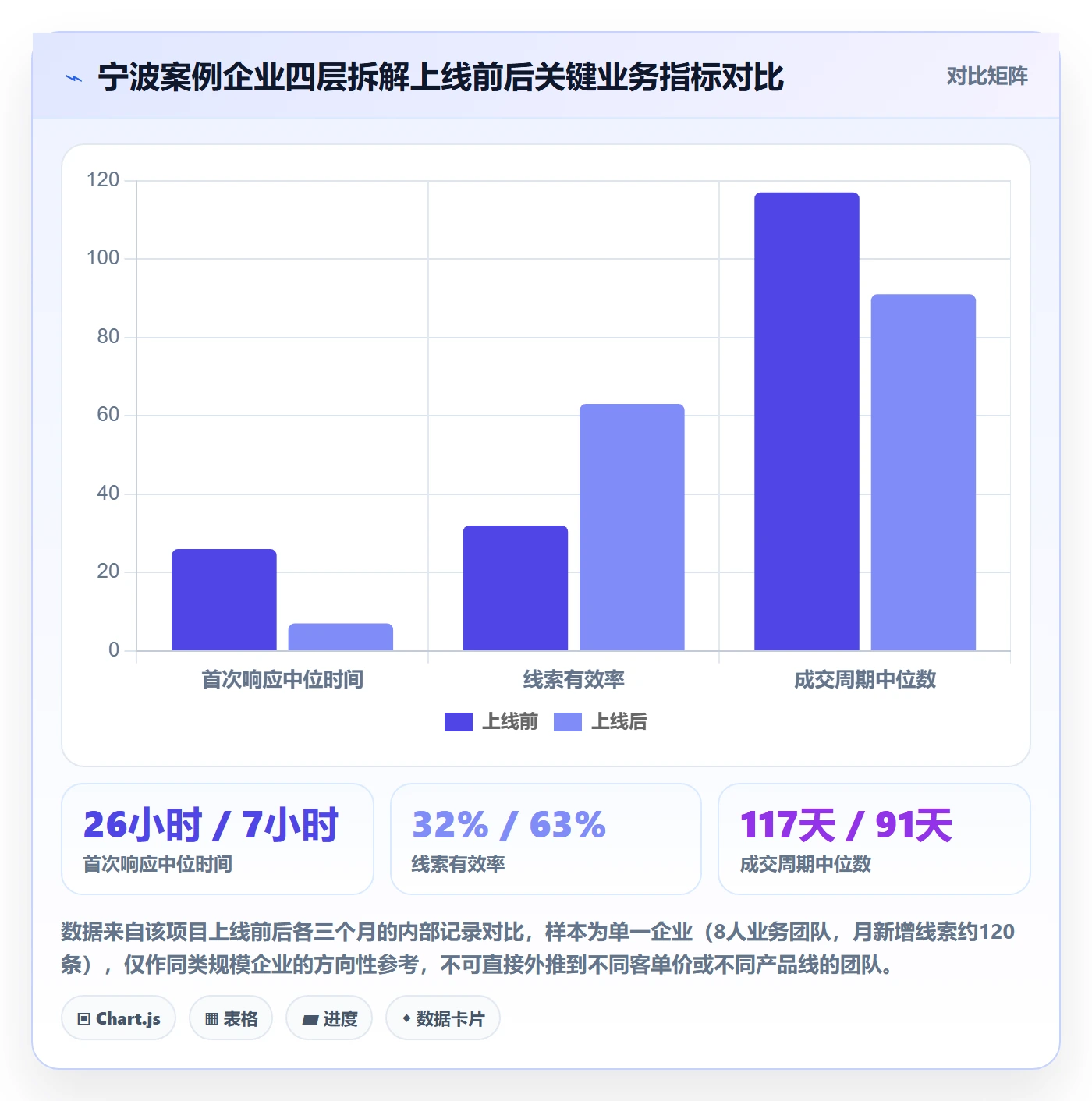Click the 117天 / 91天 stat value
The height and width of the screenshot is (1101, 1092).
click(x=846, y=825)
